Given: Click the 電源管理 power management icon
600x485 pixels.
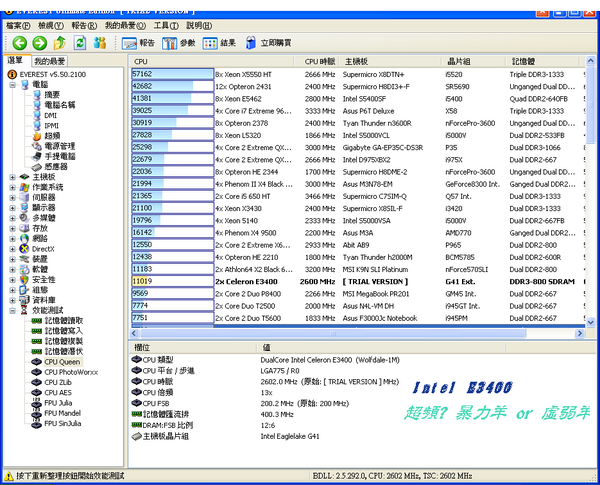Looking at the screenshot, I should (37, 146).
